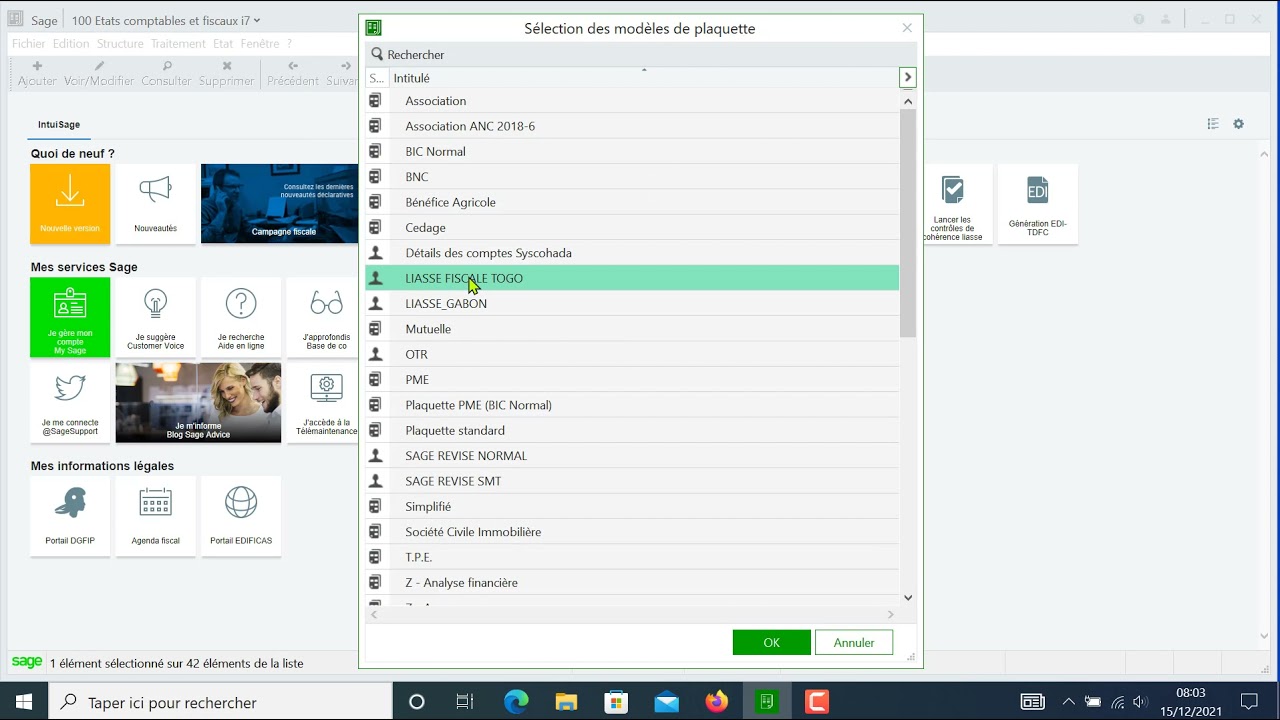Open the Traitement menu
The height and width of the screenshot is (720, 1280).
tap(178, 44)
